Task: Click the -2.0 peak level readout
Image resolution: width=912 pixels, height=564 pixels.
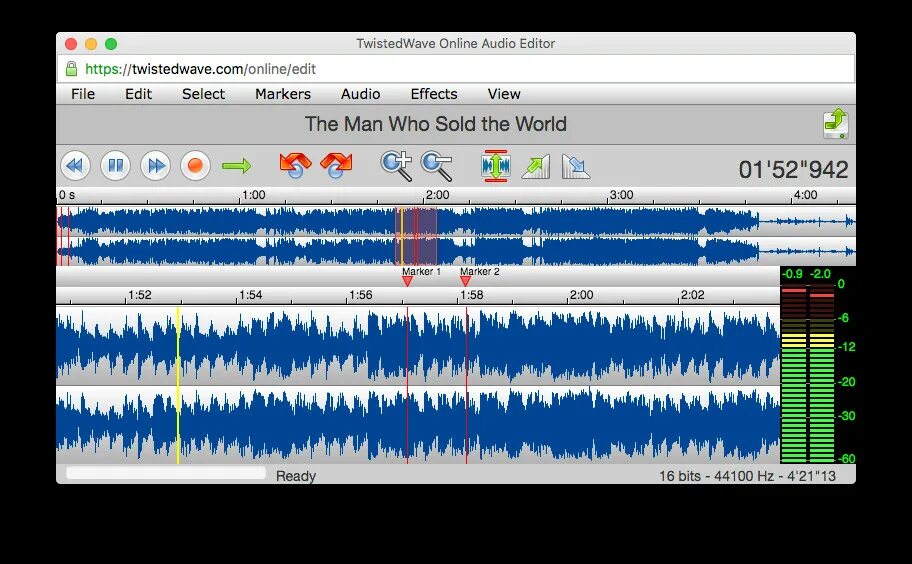Action: point(820,274)
